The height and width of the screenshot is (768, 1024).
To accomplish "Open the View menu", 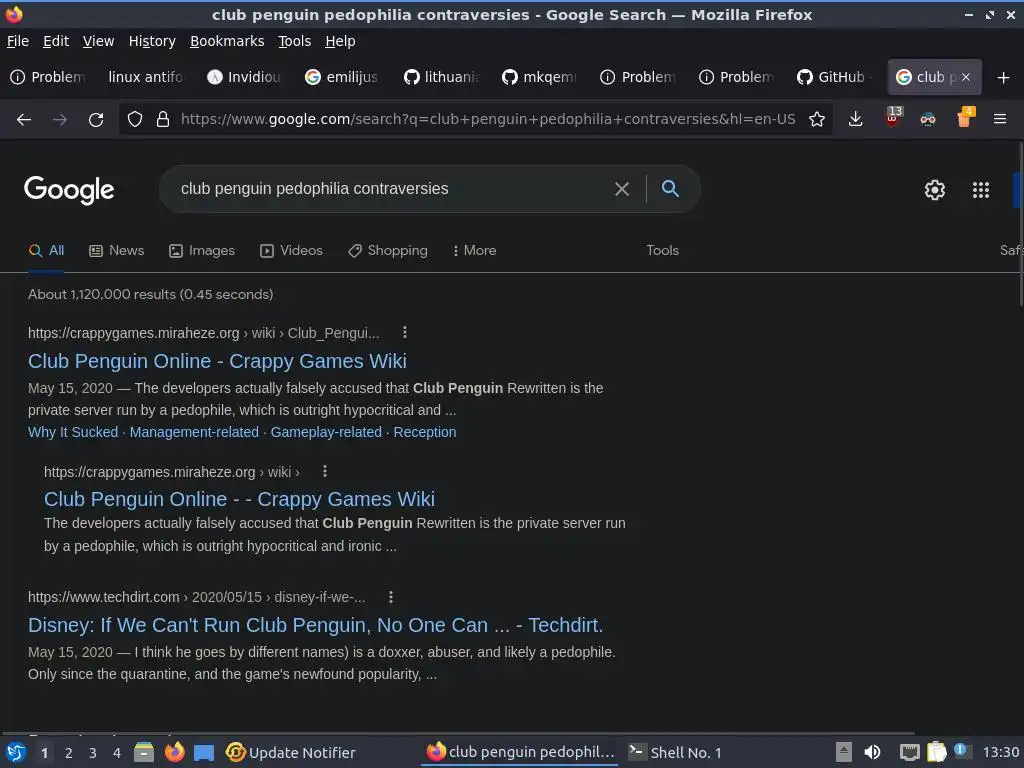I will pos(98,41).
